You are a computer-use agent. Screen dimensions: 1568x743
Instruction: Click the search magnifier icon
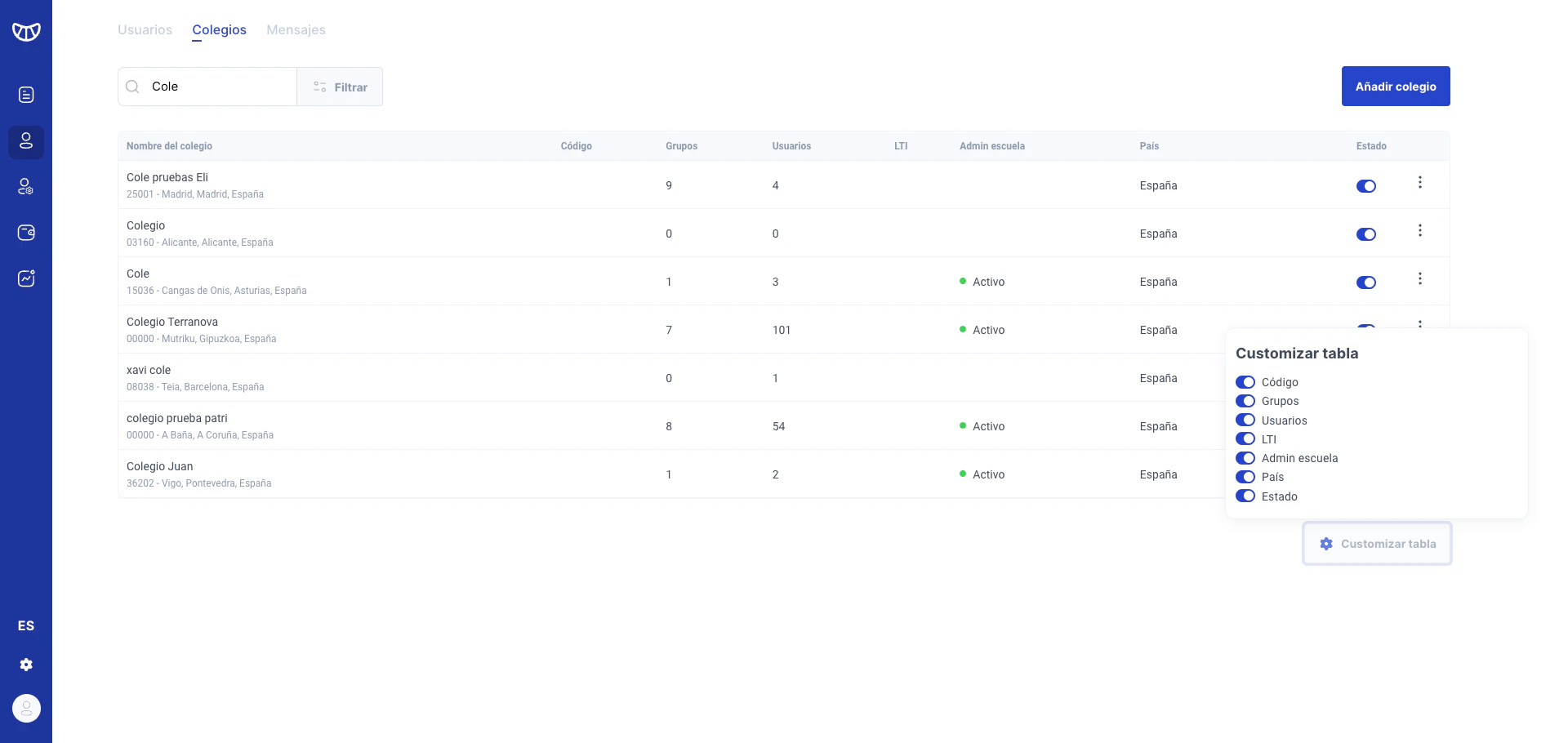tap(132, 87)
